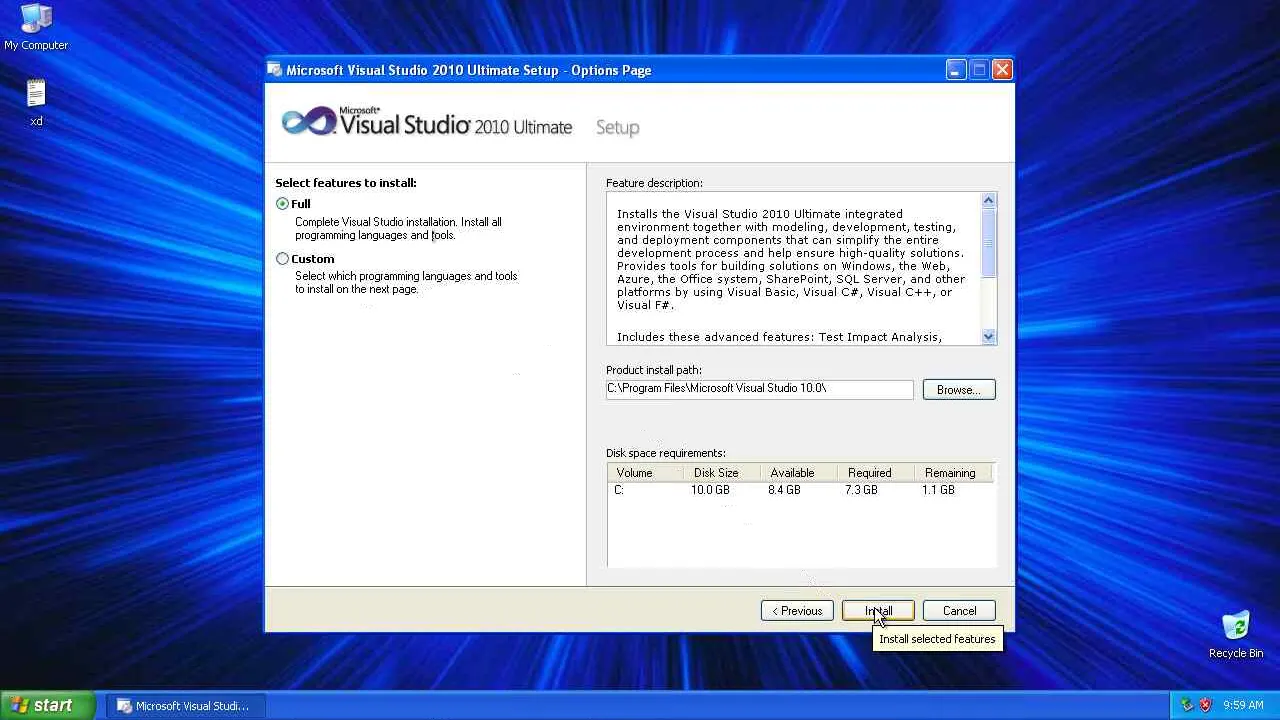Image resolution: width=1280 pixels, height=720 pixels.
Task: Click the 7.3 GB required value
Action: click(861, 490)
